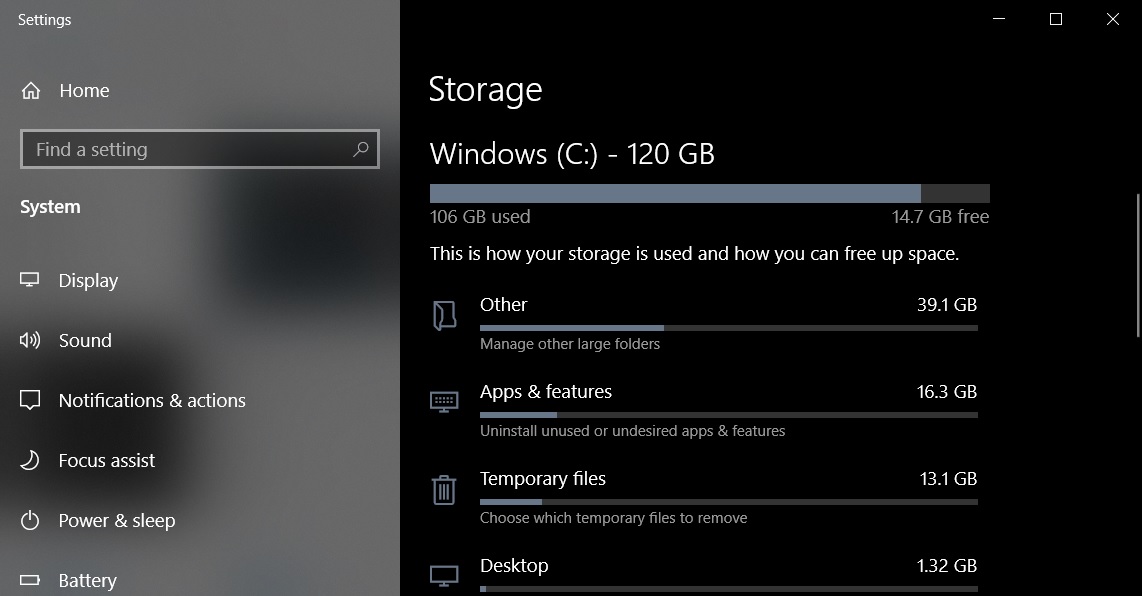Choose which temporary files to remove
This screenshot has height=596, width=1142.
coord(612,517)
